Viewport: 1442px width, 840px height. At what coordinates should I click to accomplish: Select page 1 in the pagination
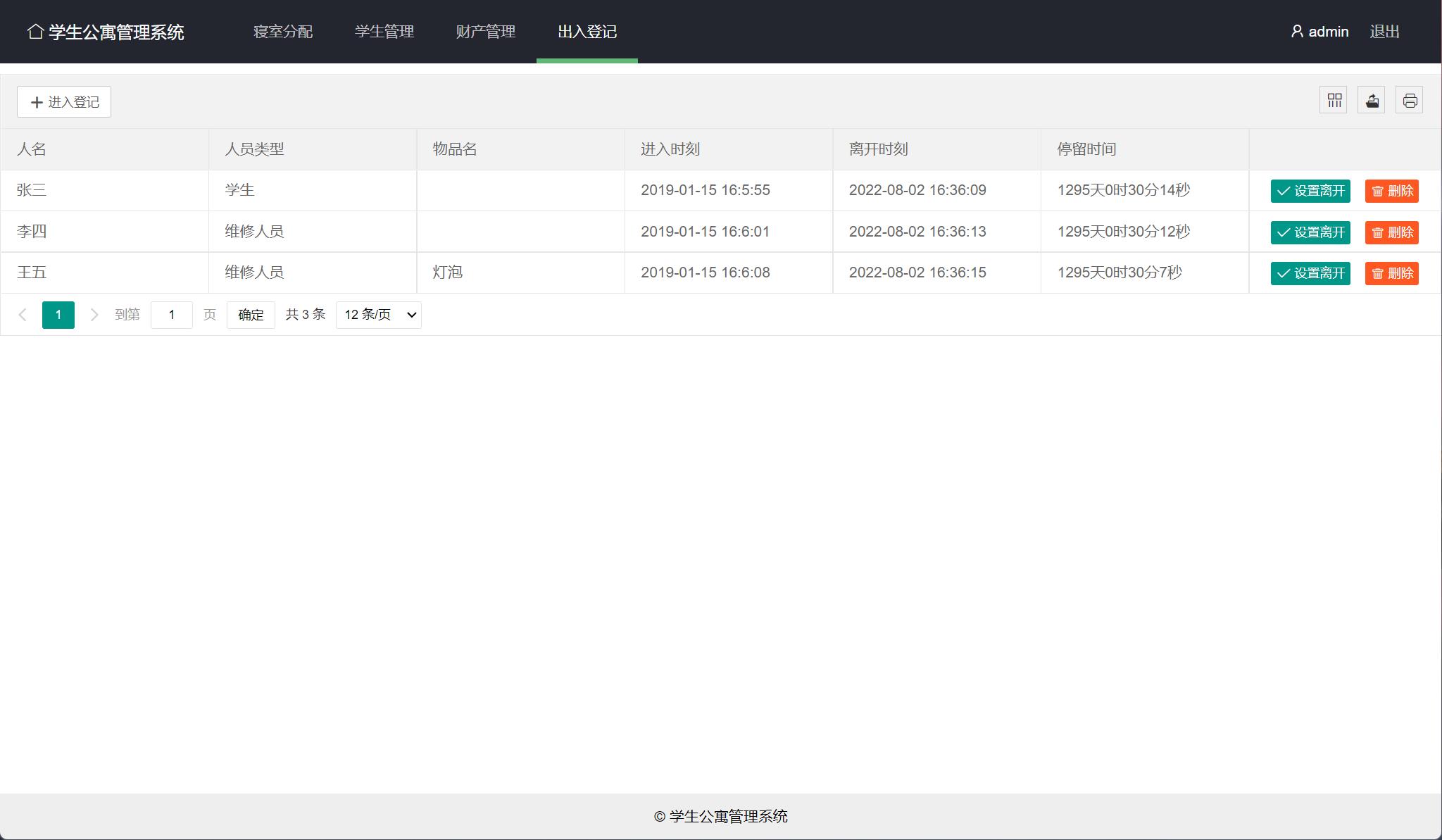pyautogui.click(x=58, y=315)
